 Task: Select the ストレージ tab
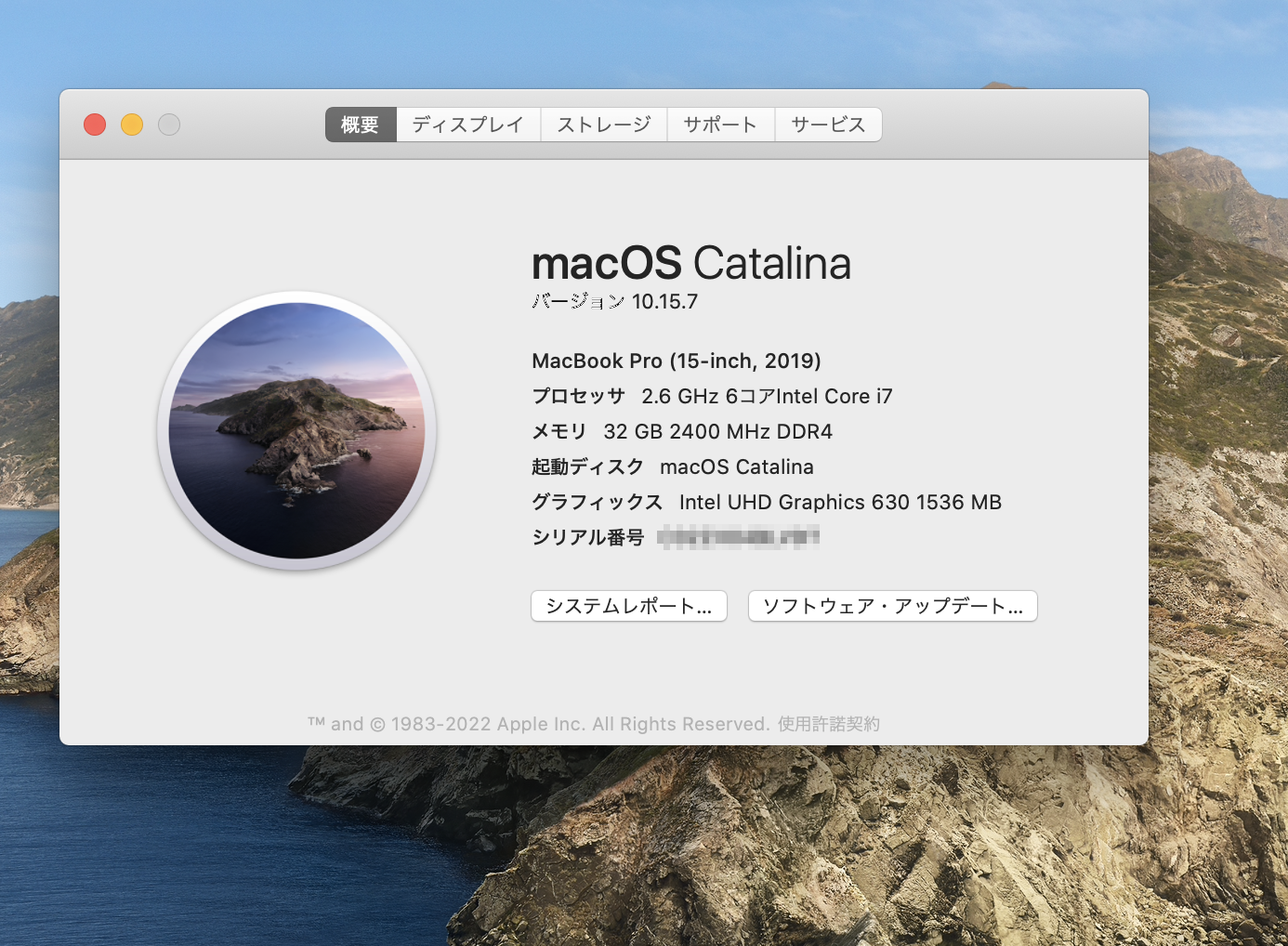click(604, 125)
